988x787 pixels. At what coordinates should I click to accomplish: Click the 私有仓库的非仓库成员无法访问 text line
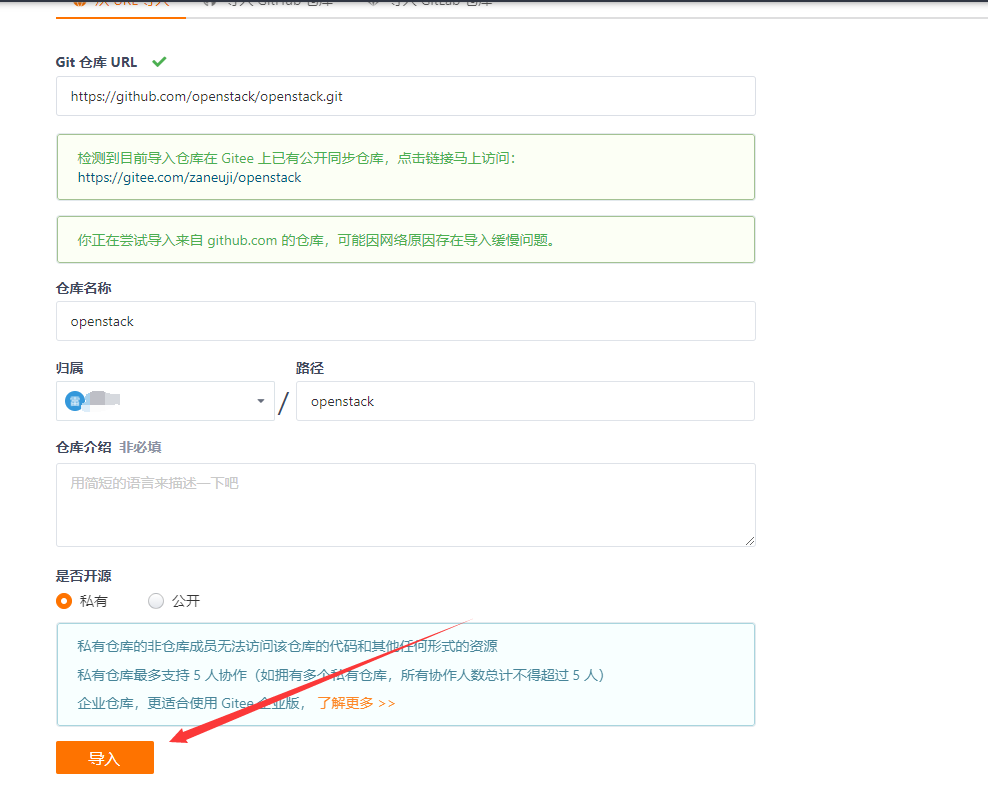pyautogui.click(x=287, y=646)
